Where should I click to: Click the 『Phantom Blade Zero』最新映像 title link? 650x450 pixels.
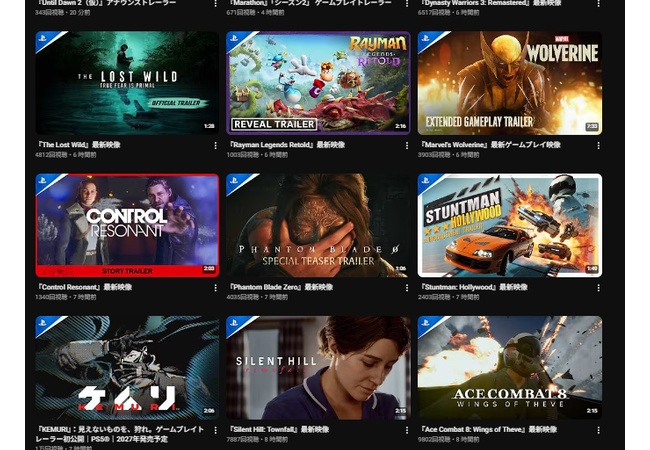[x=280, y=287]
